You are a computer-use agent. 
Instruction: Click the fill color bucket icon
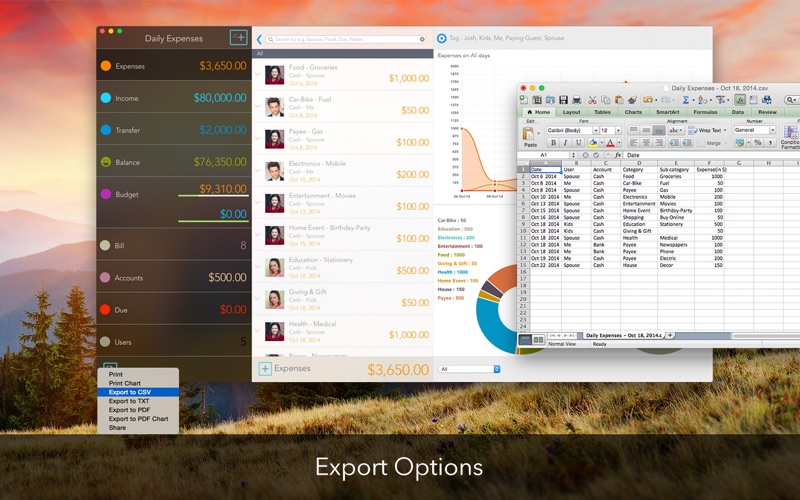click(x=593, y=143)
